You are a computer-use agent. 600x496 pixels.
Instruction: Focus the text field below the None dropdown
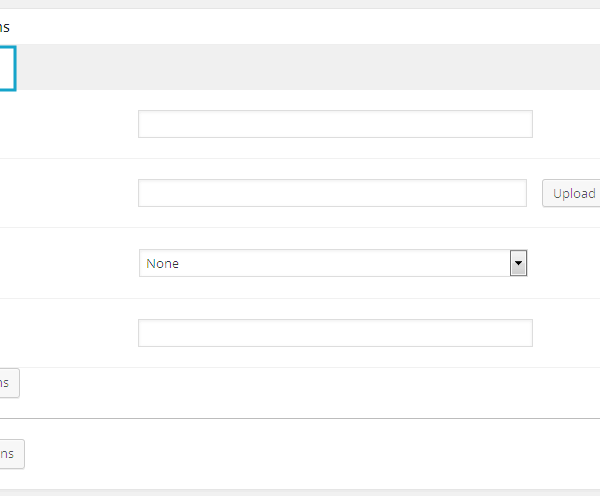[335, 333]
